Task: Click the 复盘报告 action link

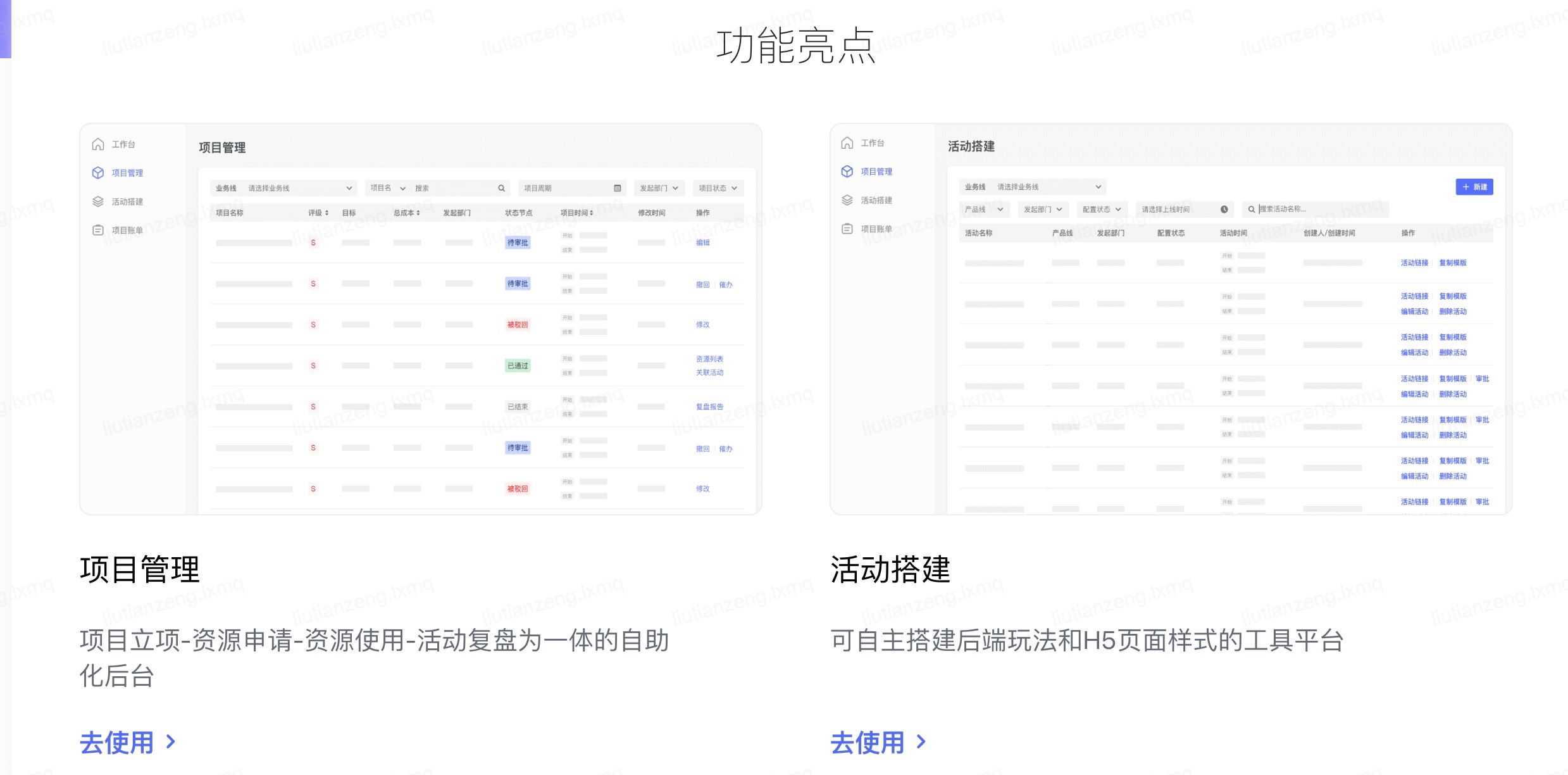Action: coord(709,406)
